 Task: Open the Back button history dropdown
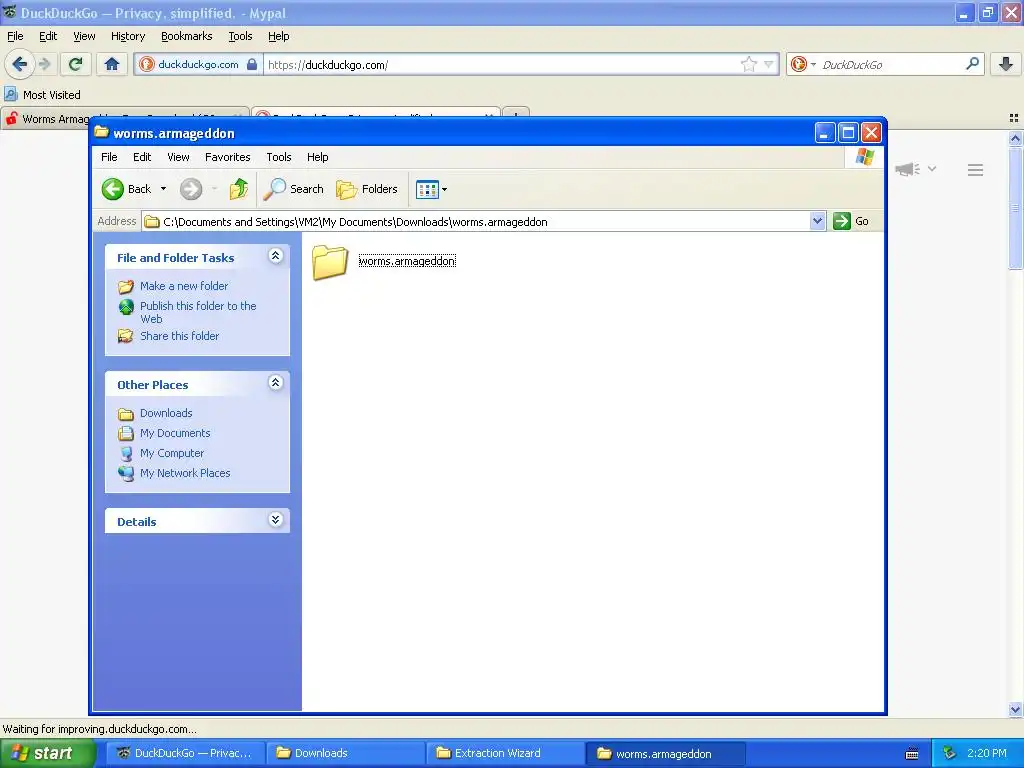click(x=163, y=189)
